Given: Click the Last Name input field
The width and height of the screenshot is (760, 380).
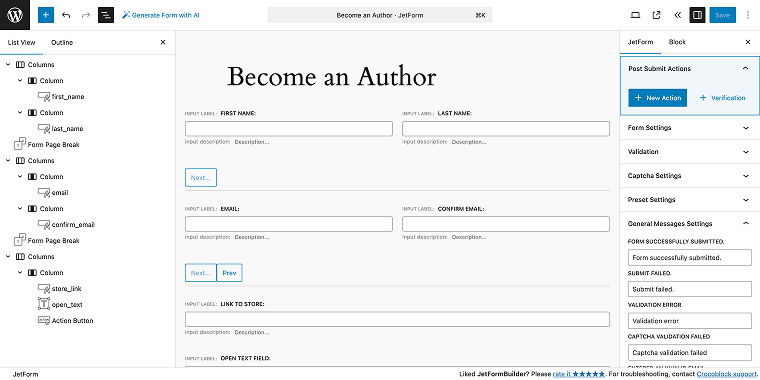Looking at the screenshot, I should (x=506, y=129).
